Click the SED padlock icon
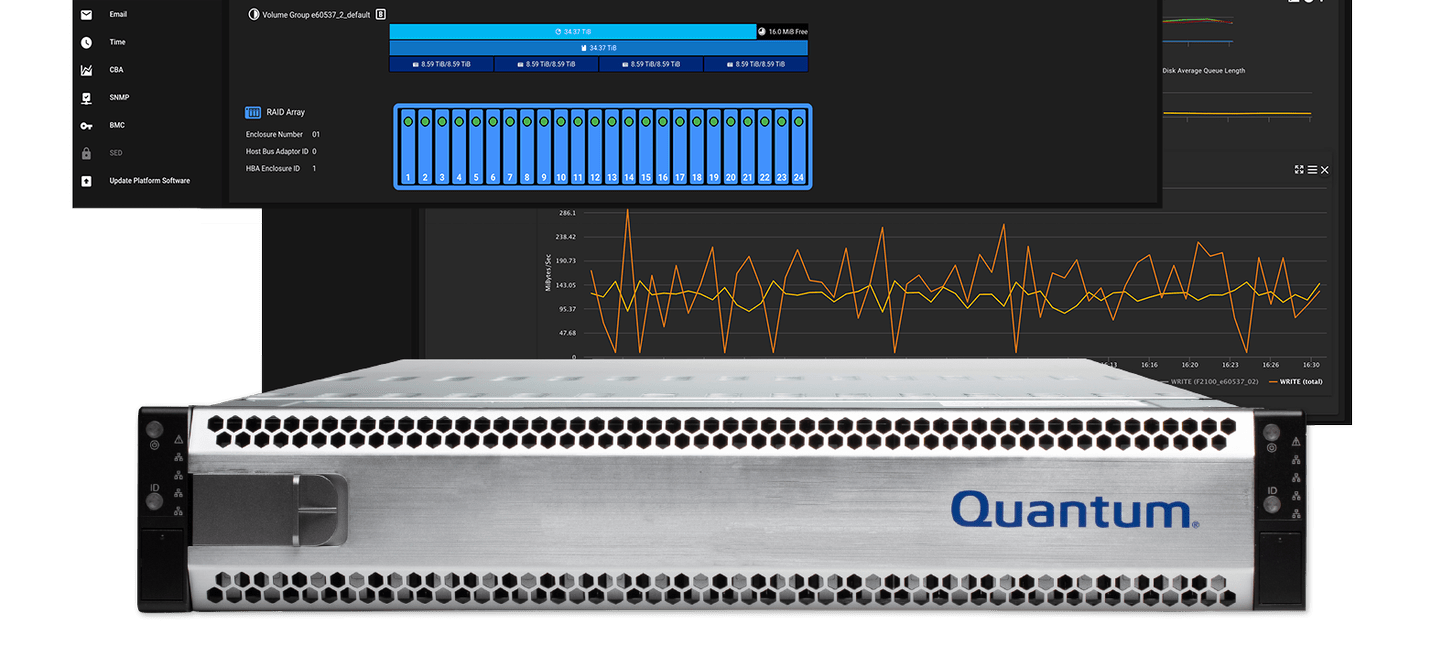 click(87, 153)
